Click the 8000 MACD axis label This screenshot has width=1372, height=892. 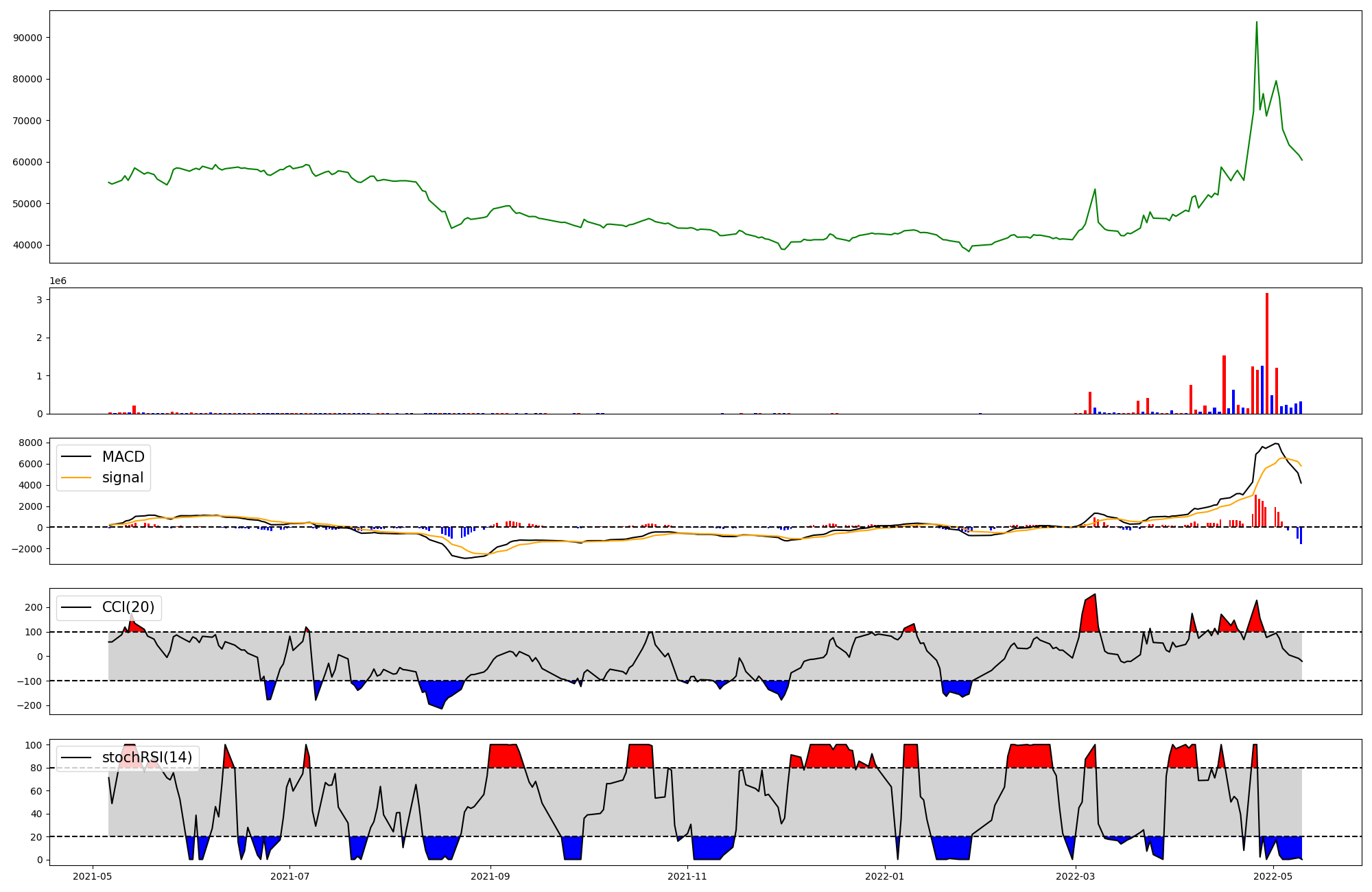click(x=32, y=443)
